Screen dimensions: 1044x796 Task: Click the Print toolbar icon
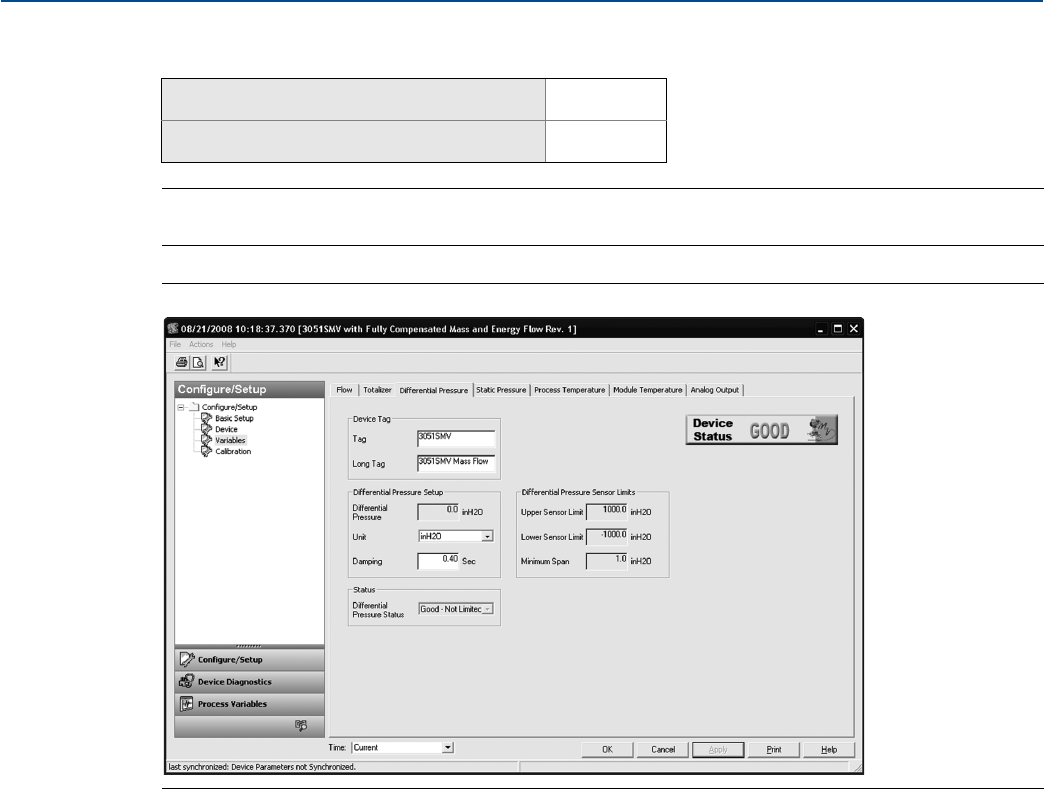[x=182, y=363]
